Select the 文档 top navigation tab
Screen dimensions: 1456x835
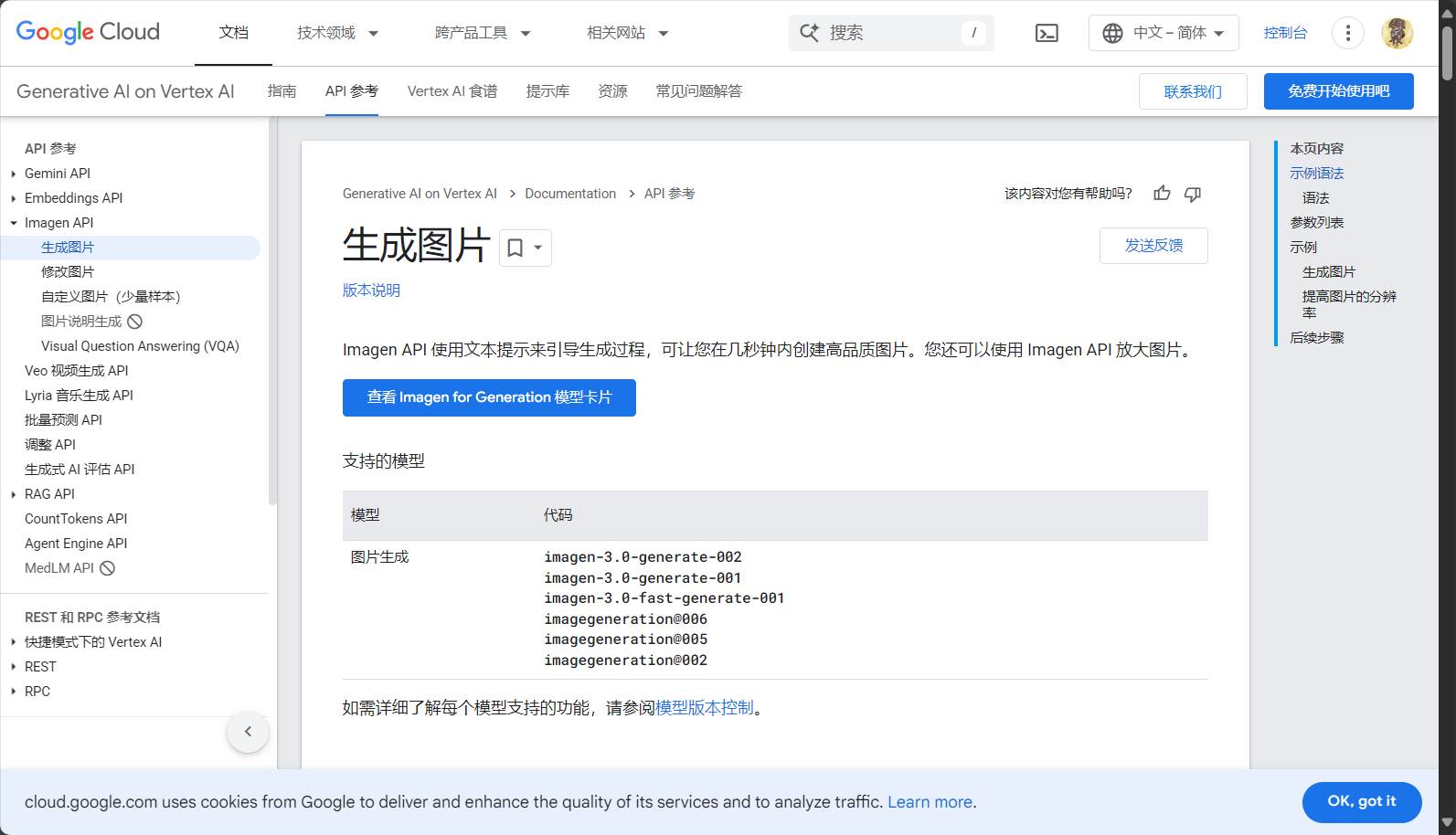click(233, 33)
